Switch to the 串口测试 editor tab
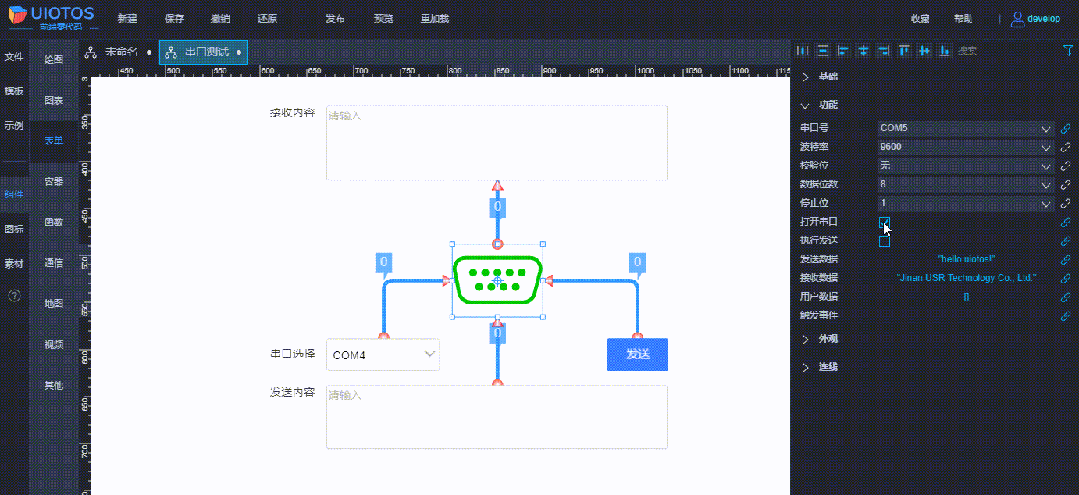Image resolution: width=1079 pixels, height=495 pixels. [x=203, y=52]
